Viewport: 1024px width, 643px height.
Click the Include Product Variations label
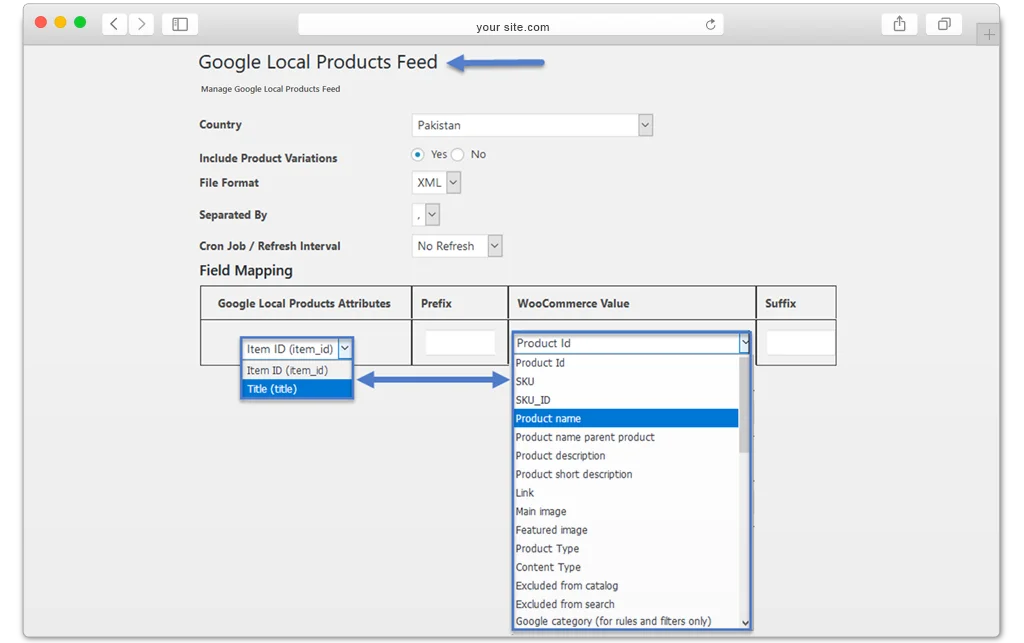click(268, 158)
